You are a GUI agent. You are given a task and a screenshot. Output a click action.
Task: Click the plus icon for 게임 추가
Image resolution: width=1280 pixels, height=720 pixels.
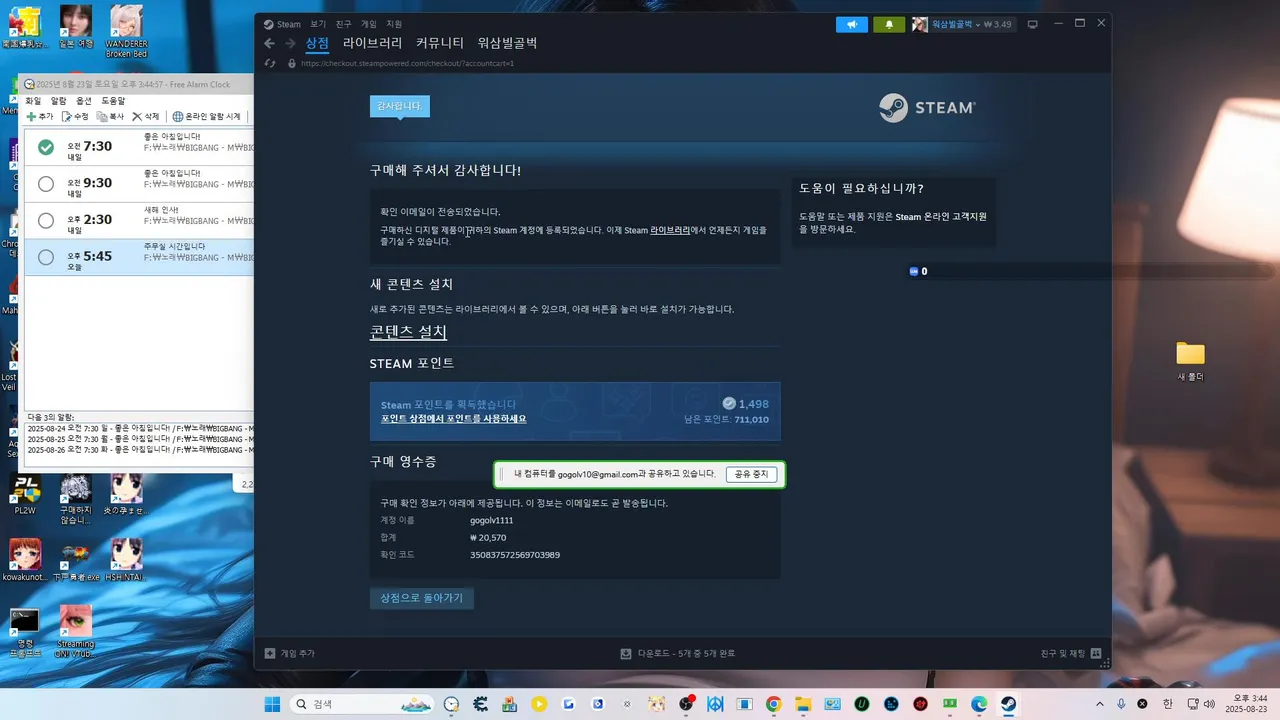270,653
